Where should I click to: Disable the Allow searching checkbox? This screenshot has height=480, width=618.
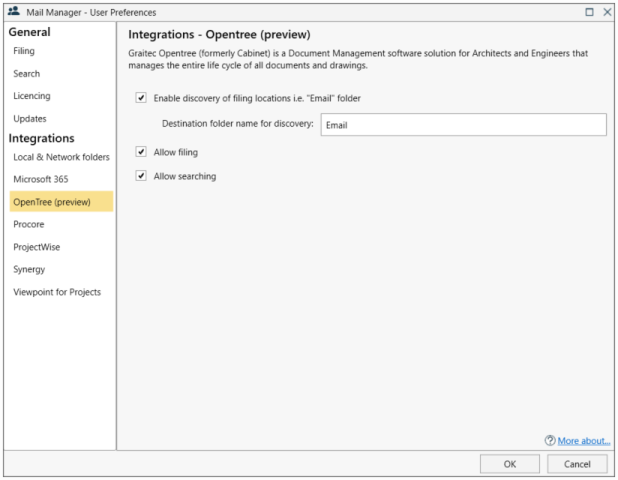pyautogui.click(x=141, y=176)
